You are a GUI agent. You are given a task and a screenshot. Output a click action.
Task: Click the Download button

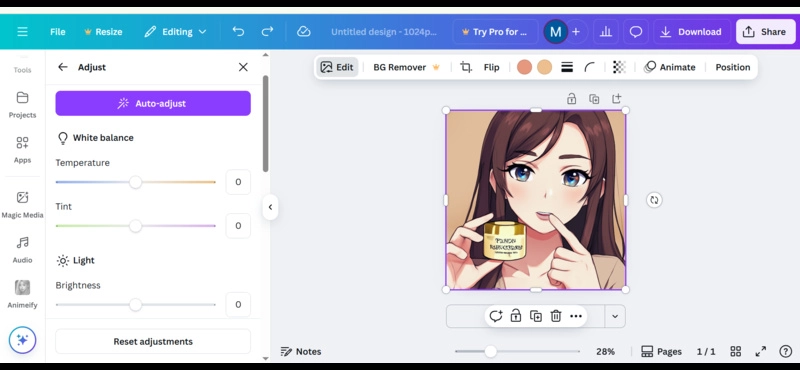(x=691, y=32)
